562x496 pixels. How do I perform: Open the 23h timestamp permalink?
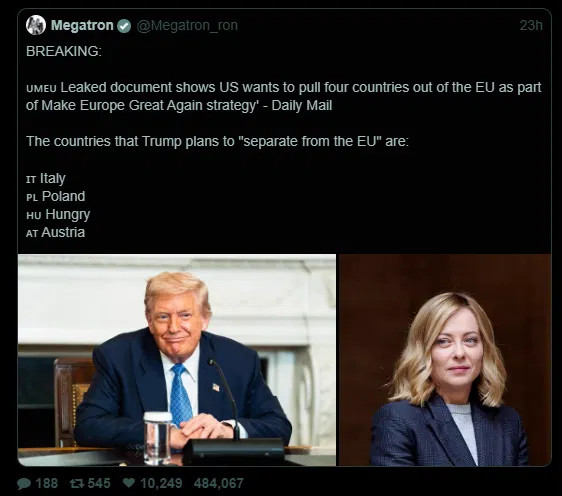(x=531, y=25)
